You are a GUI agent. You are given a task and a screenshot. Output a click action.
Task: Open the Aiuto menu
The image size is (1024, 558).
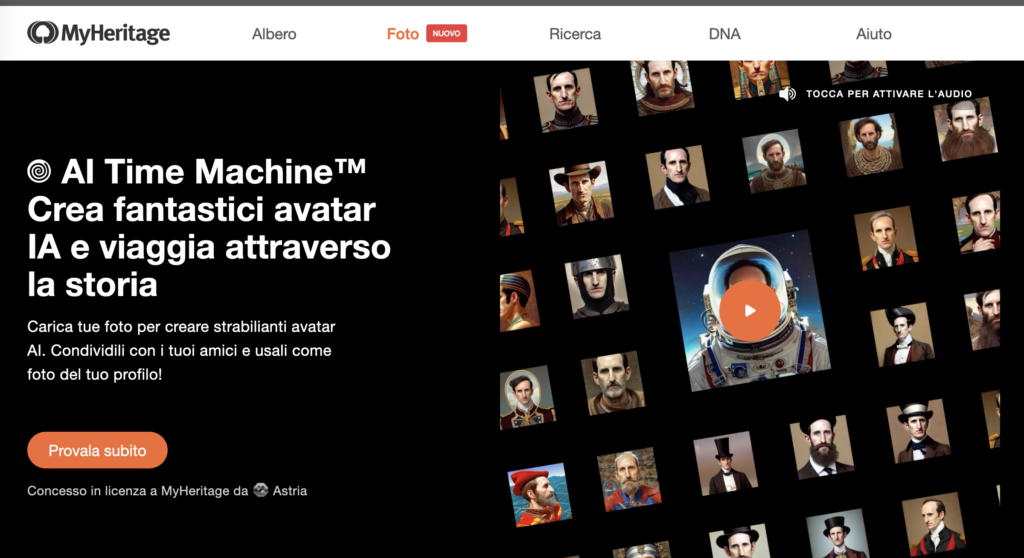[874, 34]
